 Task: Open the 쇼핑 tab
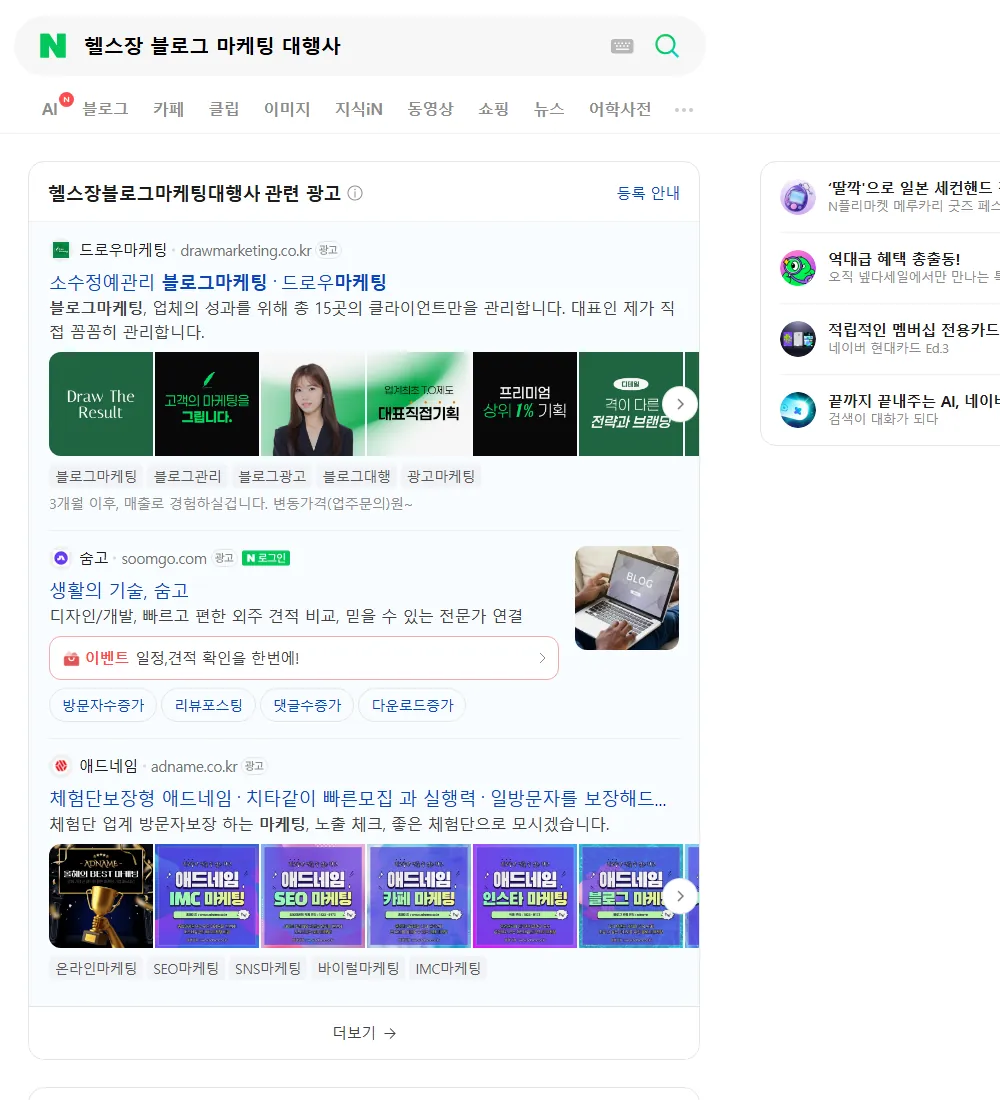(493, 109)
